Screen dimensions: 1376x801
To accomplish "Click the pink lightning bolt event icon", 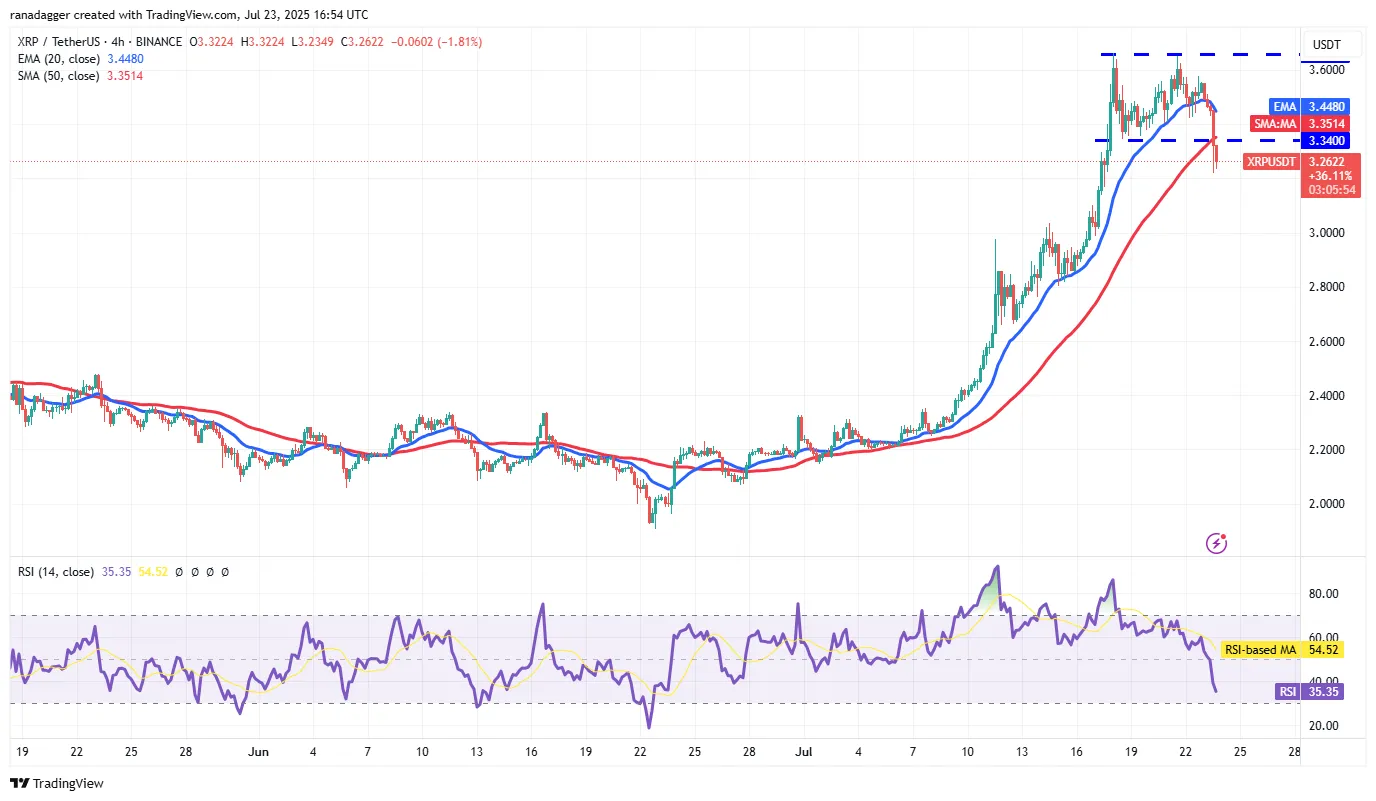I will [1217, 543].
